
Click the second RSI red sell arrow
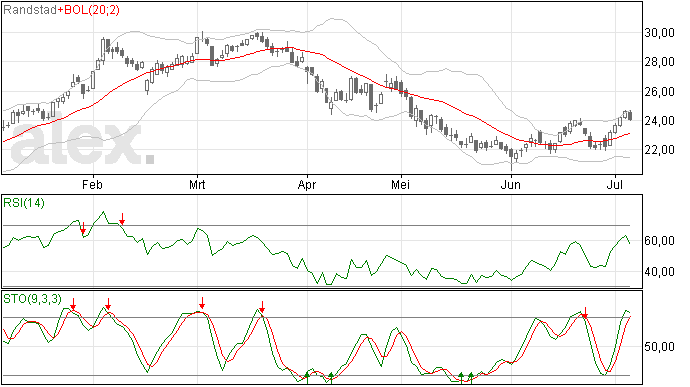[122, 219]
